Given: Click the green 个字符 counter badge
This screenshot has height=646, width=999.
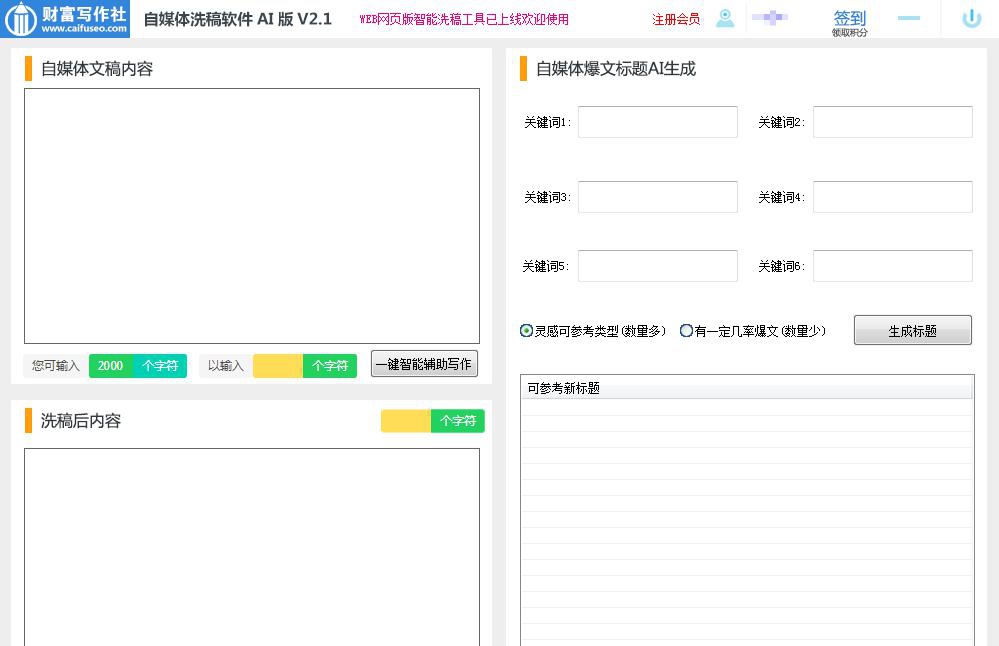Looking at the screenshot, I should click(x=330, y=365).
